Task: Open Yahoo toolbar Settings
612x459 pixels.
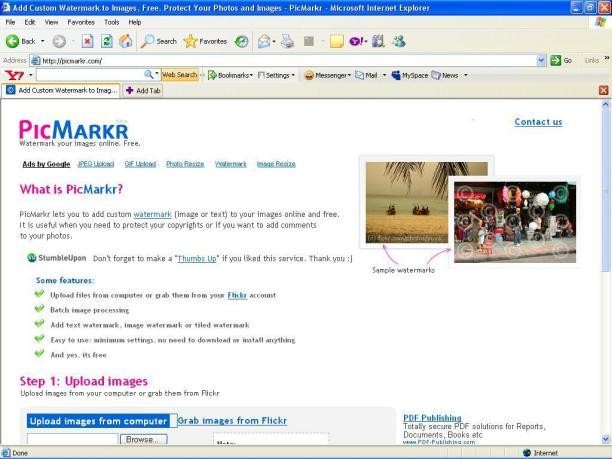Action: pyautogui.click(x=276, y=75)
